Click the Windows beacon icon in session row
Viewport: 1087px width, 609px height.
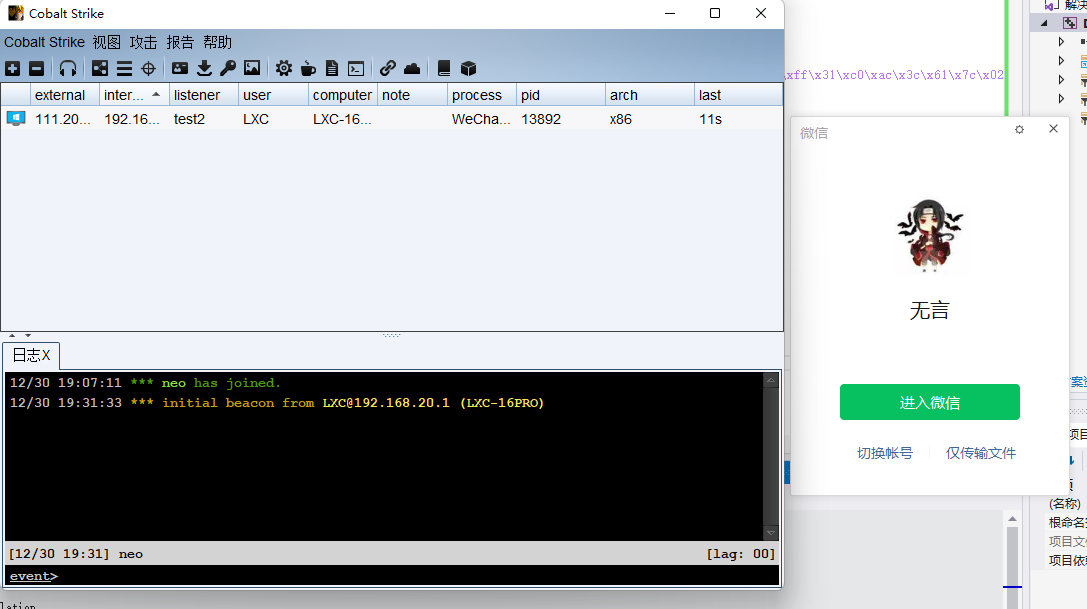(16, 119)
